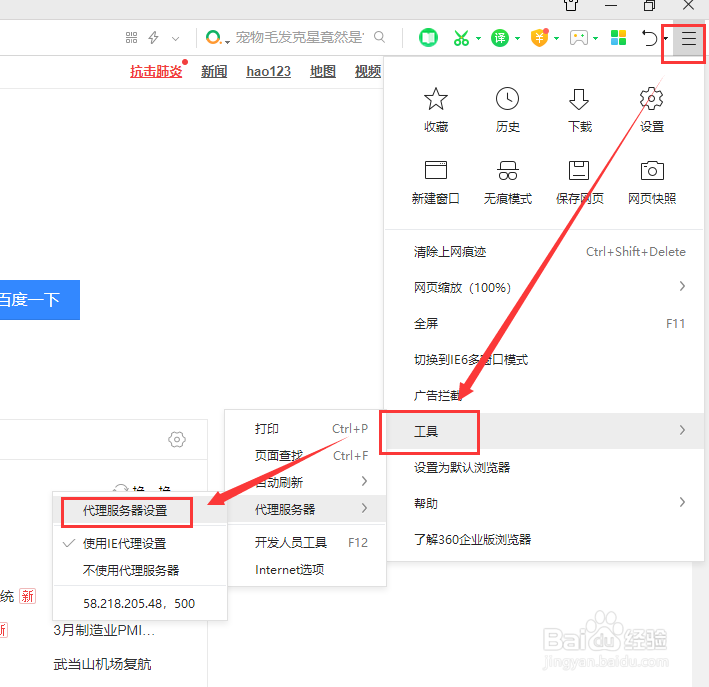Screen dimensions: 709x687
Task: Open the dropdown arrow next to game icon
Action: (x=596, y=38)
